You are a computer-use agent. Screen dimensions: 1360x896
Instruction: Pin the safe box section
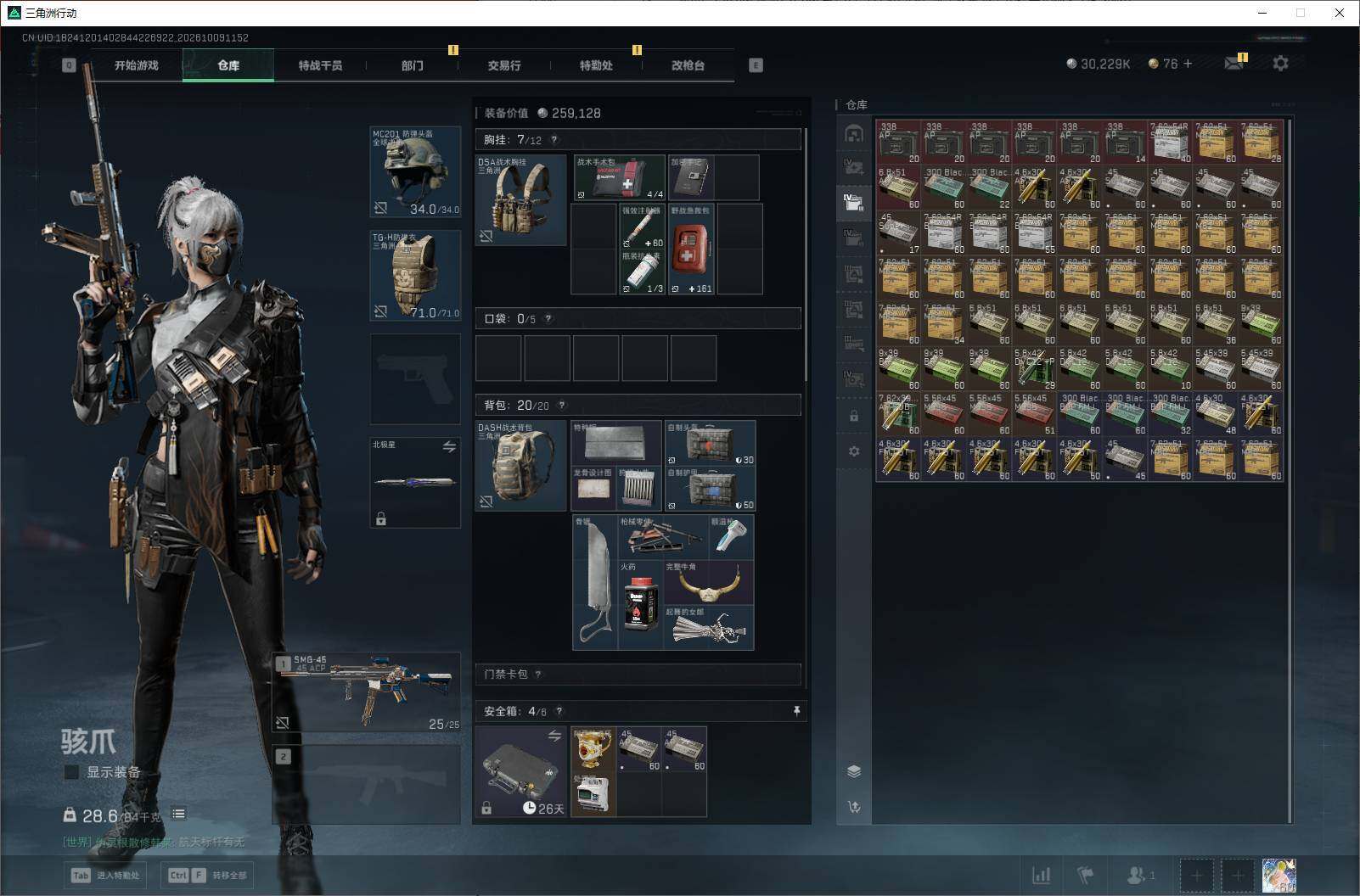point(796,711)
